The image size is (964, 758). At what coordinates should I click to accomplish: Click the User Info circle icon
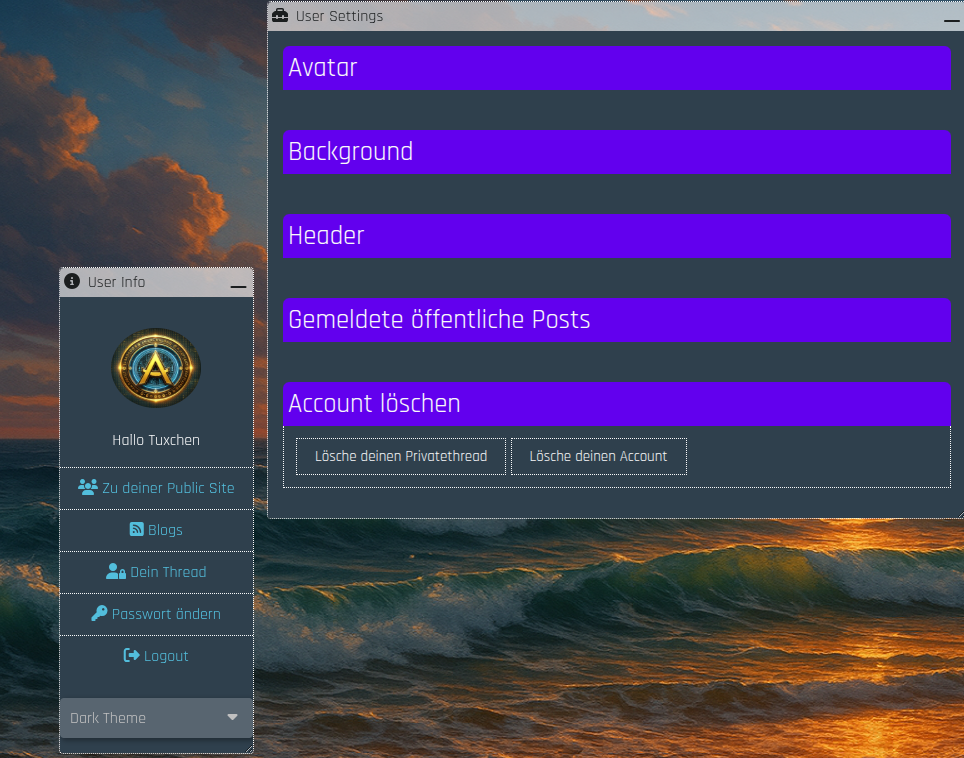point(72,281)
